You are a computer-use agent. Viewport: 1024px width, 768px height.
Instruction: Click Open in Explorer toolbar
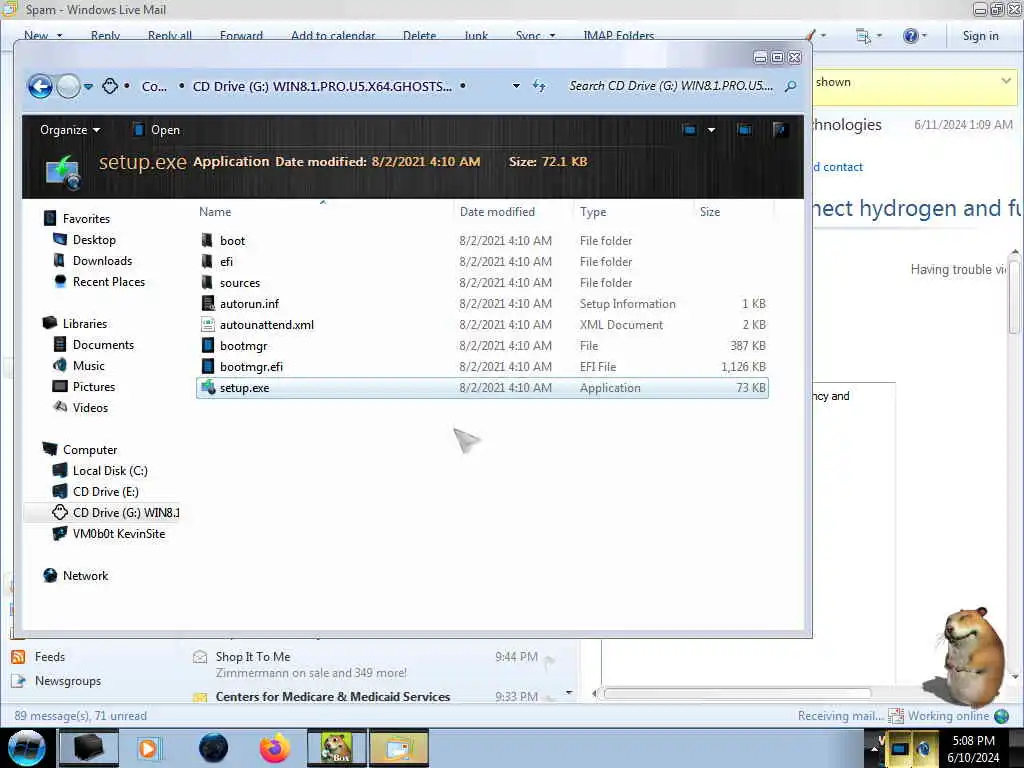157,130
